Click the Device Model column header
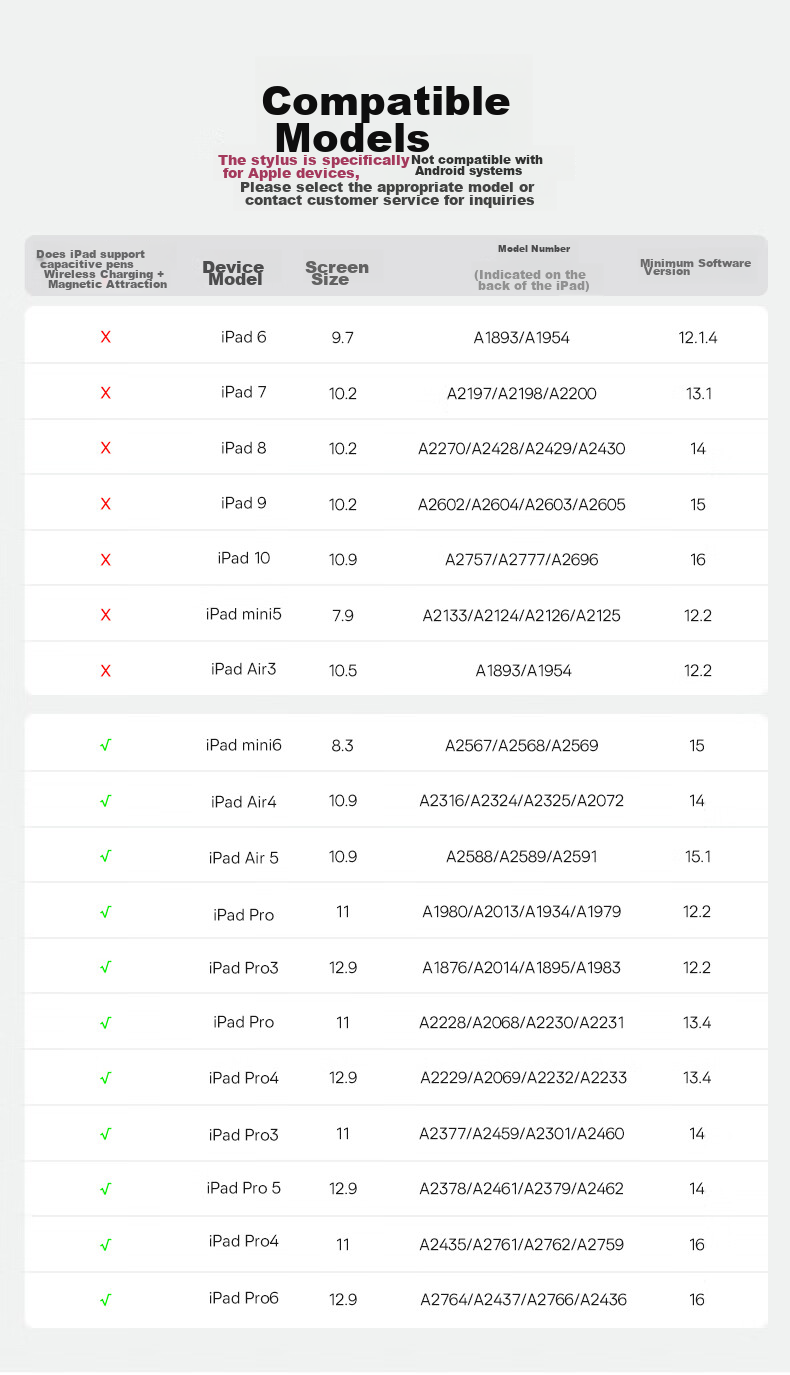 (234, 273)
